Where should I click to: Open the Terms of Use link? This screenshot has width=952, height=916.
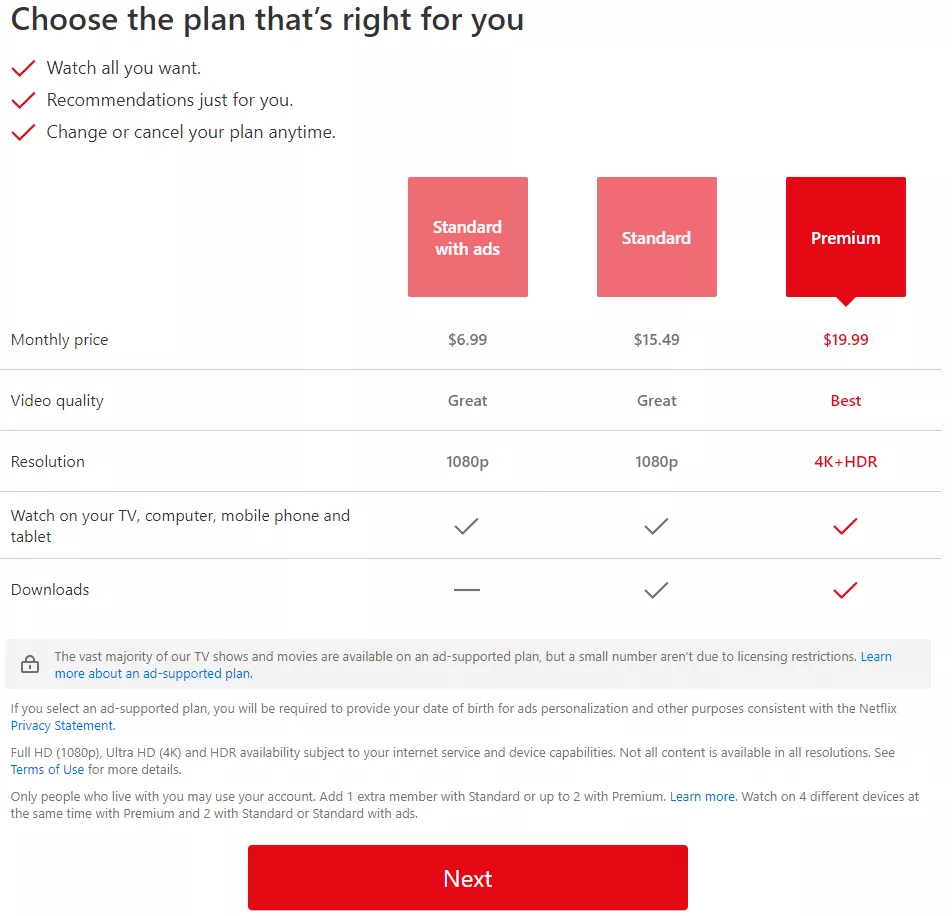(x=47, y=770)
